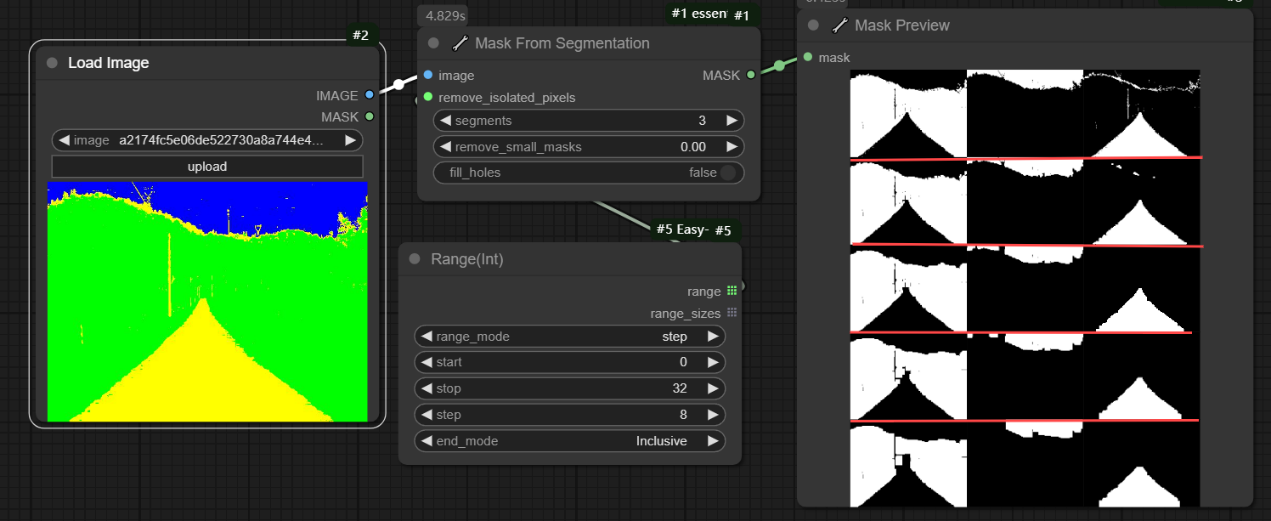Viewport: 1271px width, 521px height.
Task: Click the MASK output port on Load Image
Action: coord(369,117)
